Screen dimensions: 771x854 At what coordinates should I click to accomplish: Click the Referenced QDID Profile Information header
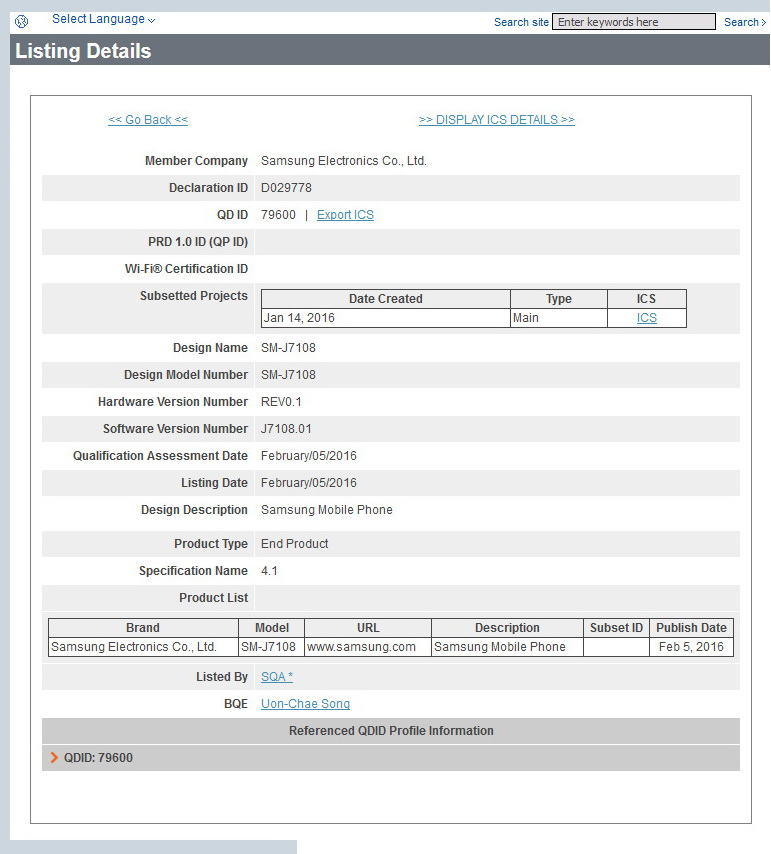(x=390, y=731)
